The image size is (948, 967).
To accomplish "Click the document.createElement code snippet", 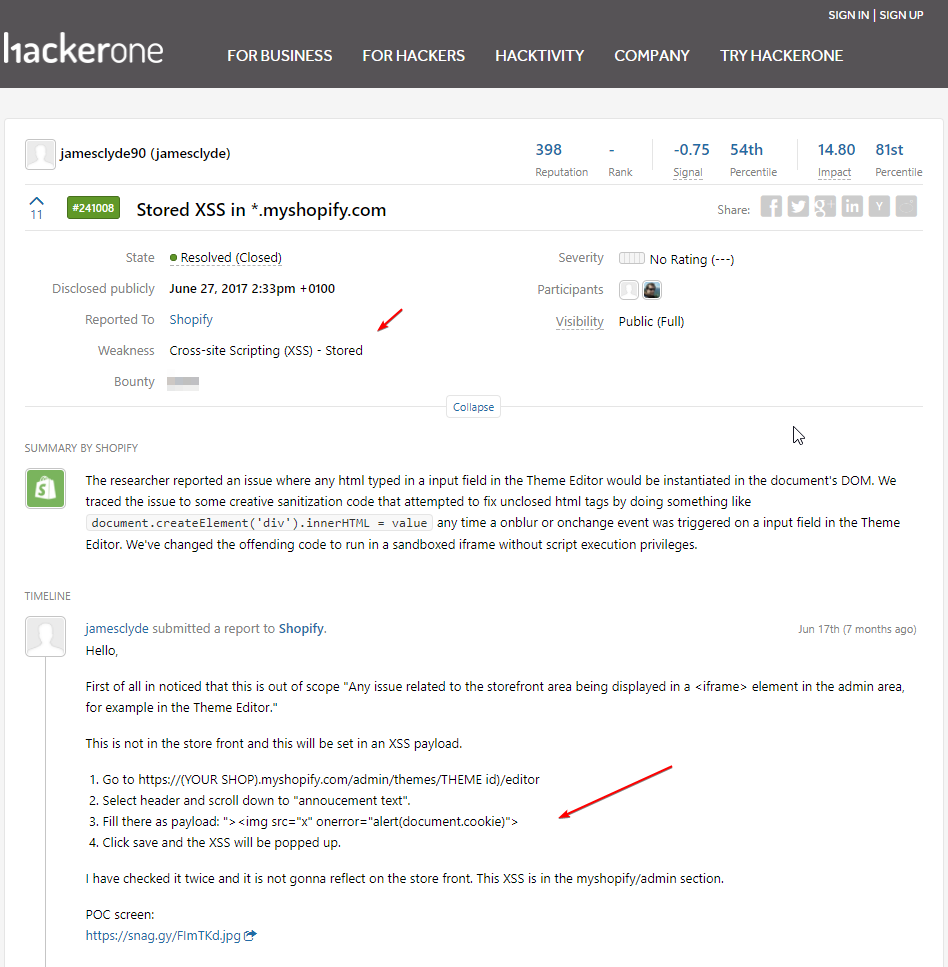I will pos(259,523).
